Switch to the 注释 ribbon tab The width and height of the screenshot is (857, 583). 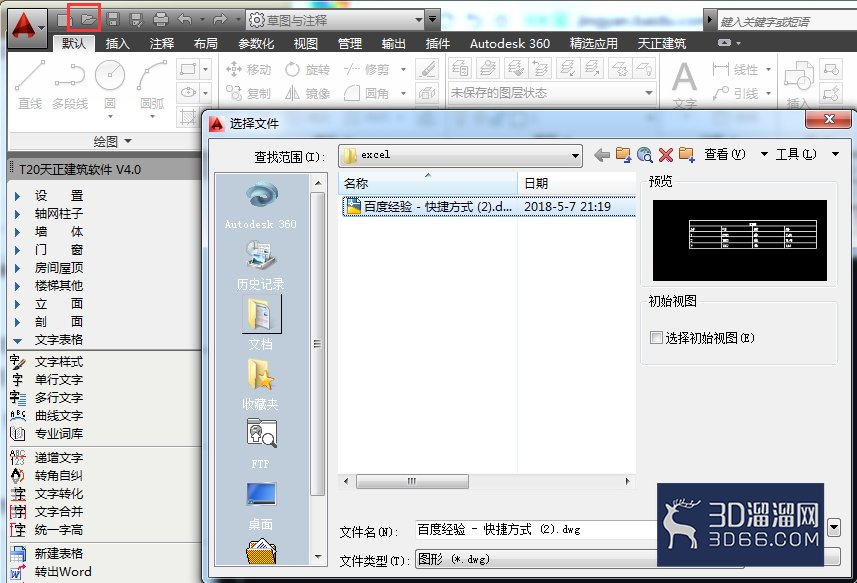[162, 43]
